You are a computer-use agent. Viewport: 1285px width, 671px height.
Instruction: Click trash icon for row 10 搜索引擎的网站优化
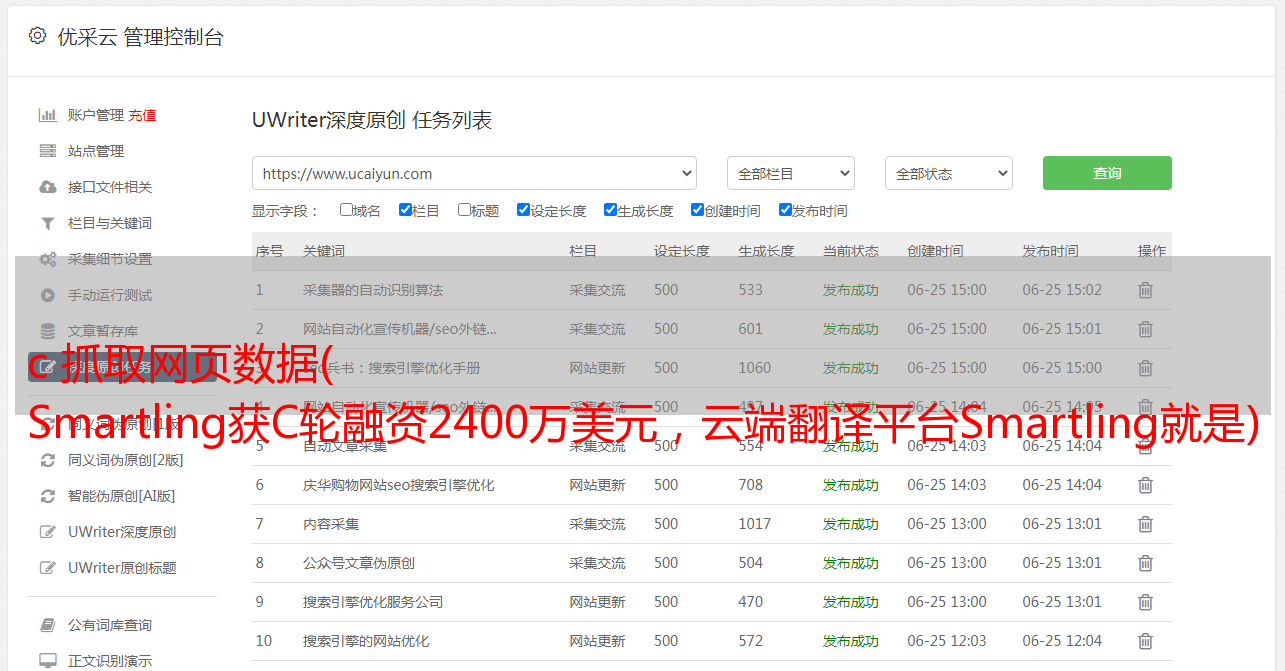(1145, 641)
